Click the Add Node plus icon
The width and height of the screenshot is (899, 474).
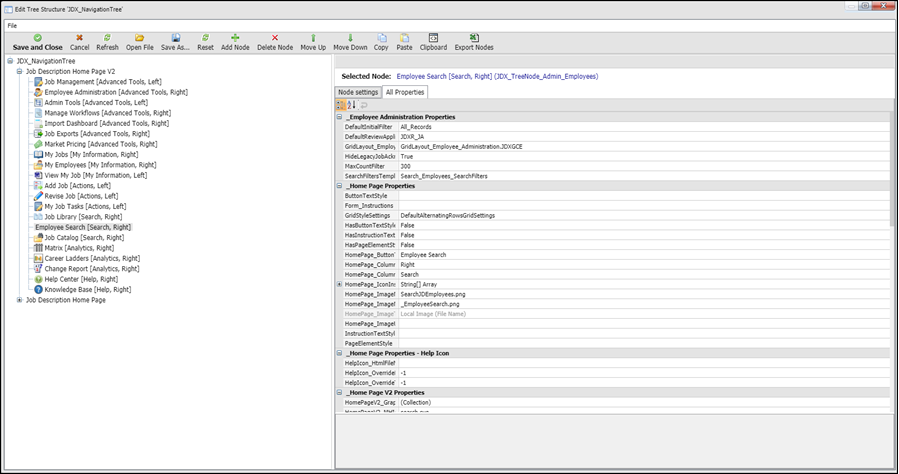click(235, 38)
